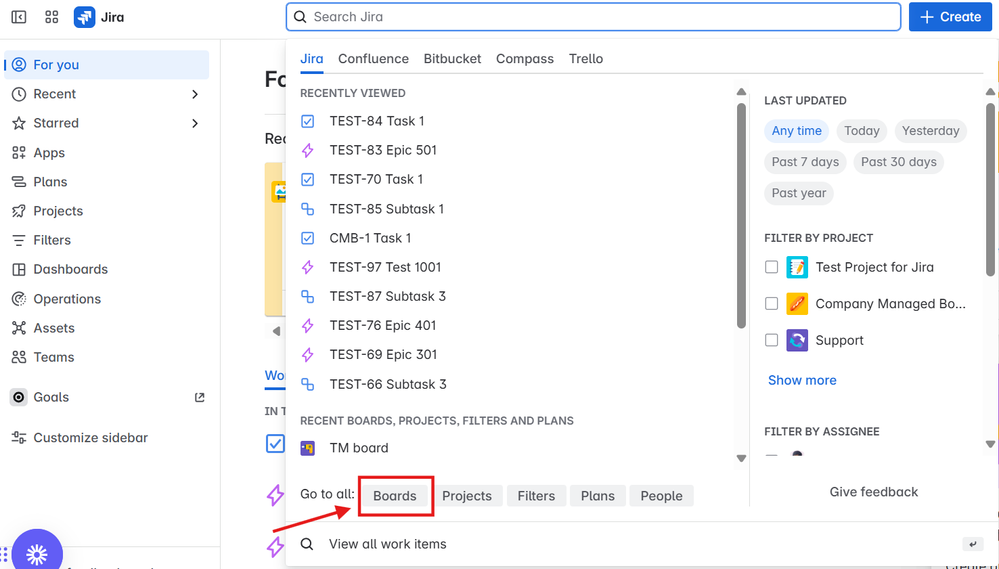The image size is (999, 569).
Task: Click the epic icon for TEST-83
Action: pos(308,150)
